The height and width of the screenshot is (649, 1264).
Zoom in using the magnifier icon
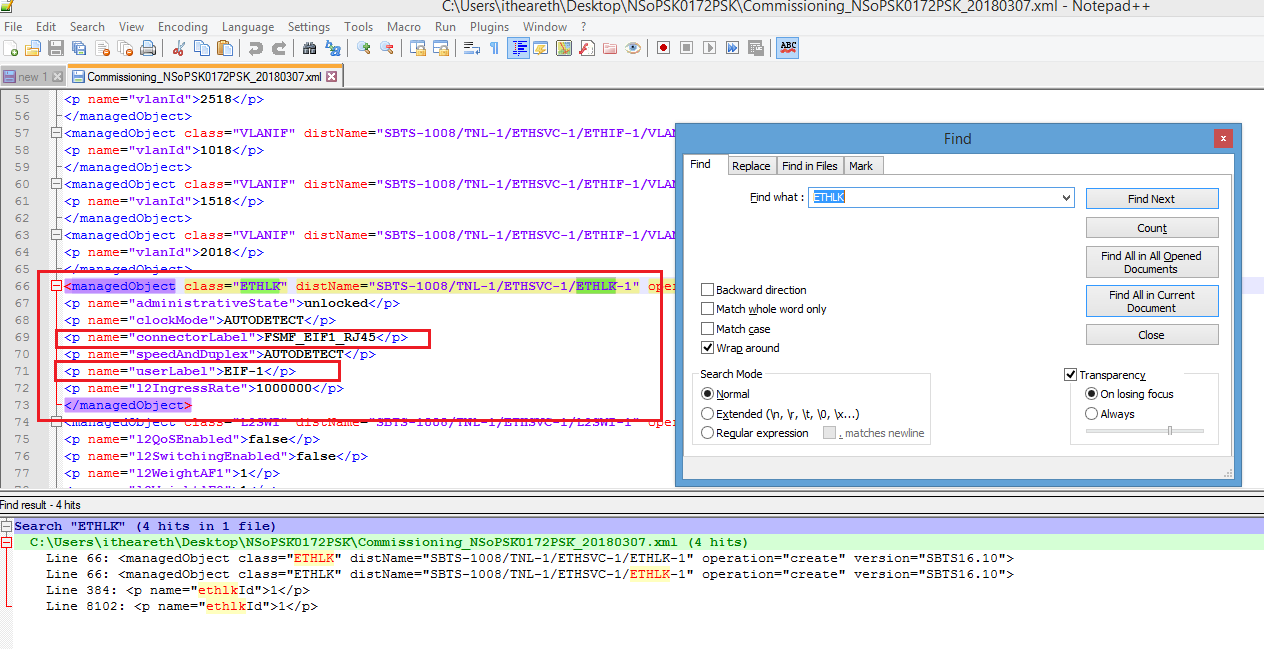(x=365, y=47)
